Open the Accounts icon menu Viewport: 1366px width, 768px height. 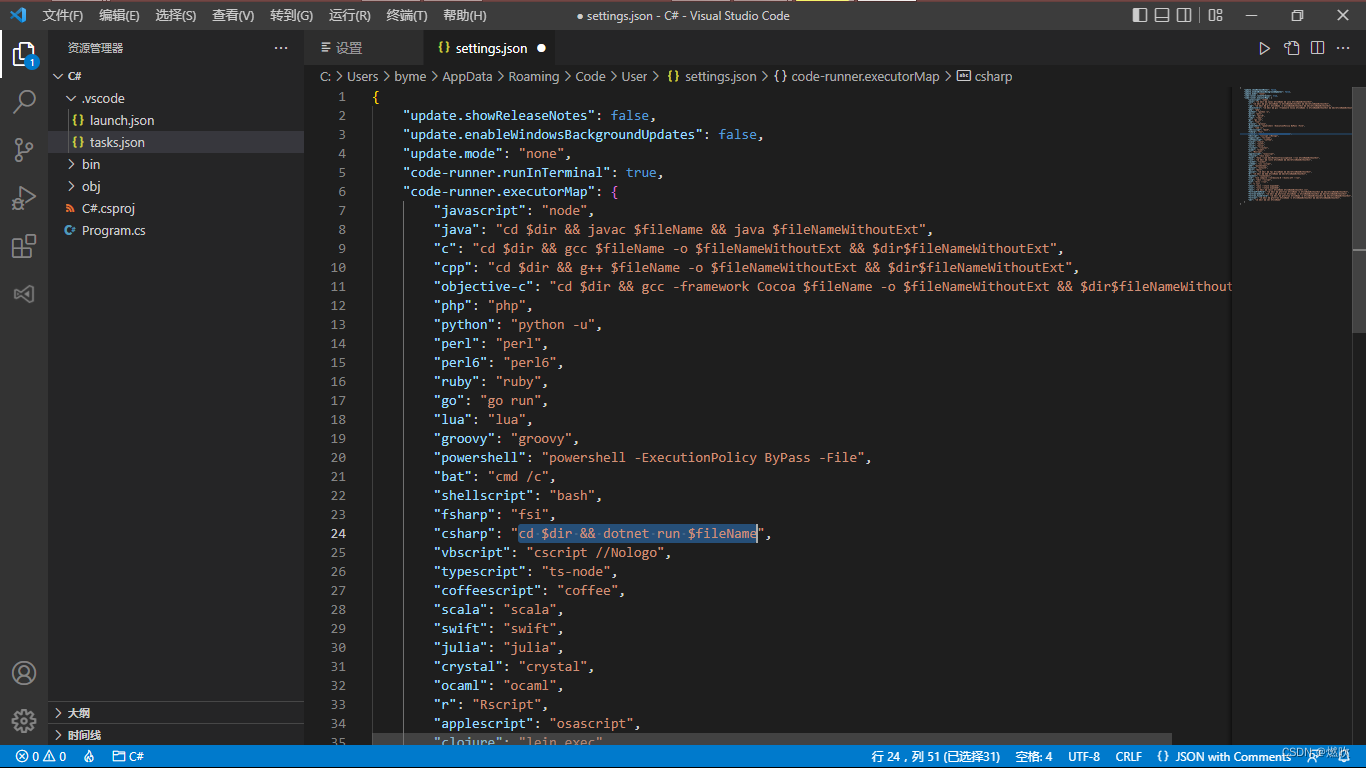tap(24, 673)
